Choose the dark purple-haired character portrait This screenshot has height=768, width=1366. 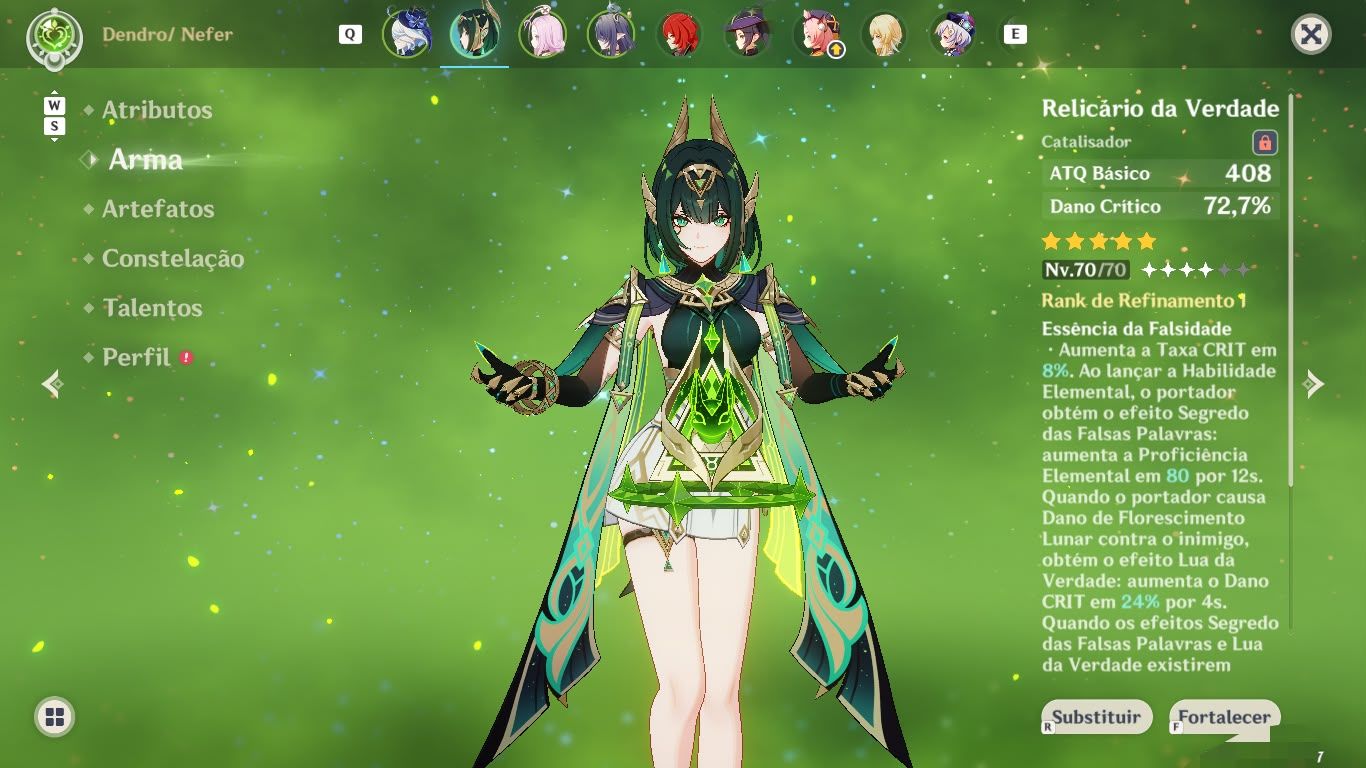pyautogui.click(x=611, y=34)
